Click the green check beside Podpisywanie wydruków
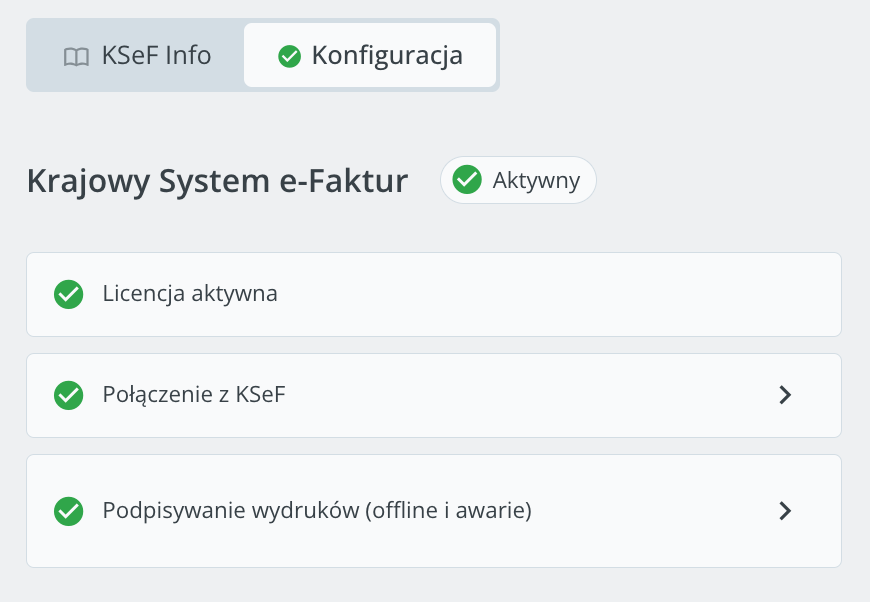The height and width of the screenshot is (602, 870). click(x=68, y=511)
